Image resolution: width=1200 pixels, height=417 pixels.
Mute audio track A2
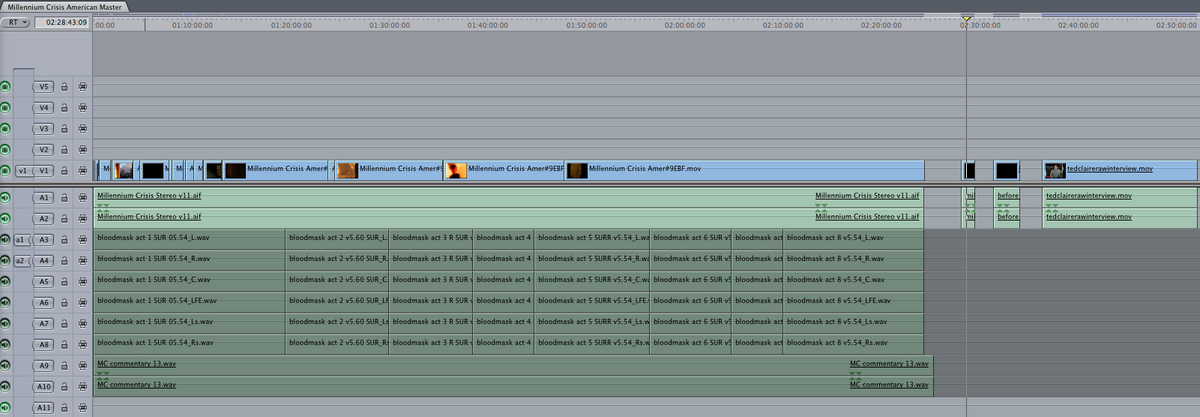pyautogui.click(x=5, y=219)
